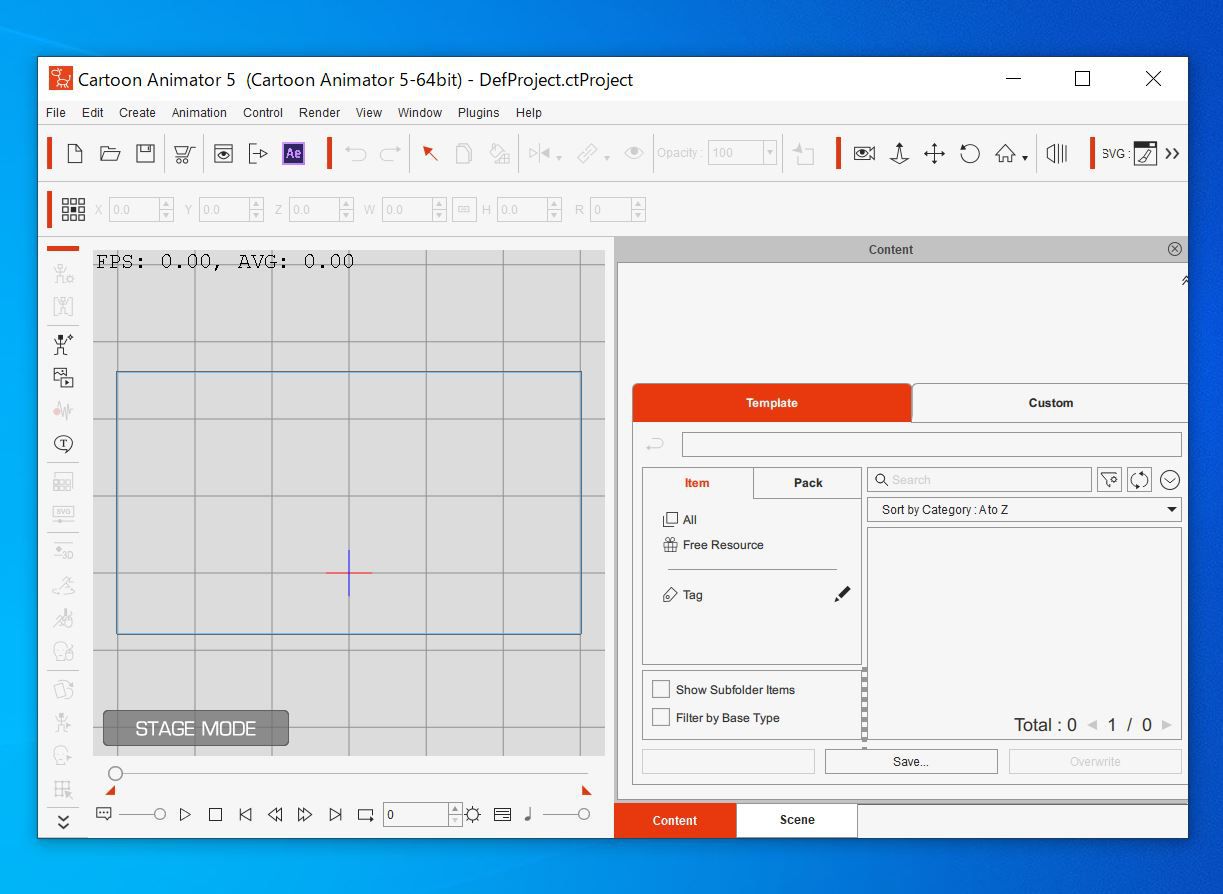Click the slider handle beside the speech bubble icon
The image size is (1223, 894).
click(x=159, y=814)
